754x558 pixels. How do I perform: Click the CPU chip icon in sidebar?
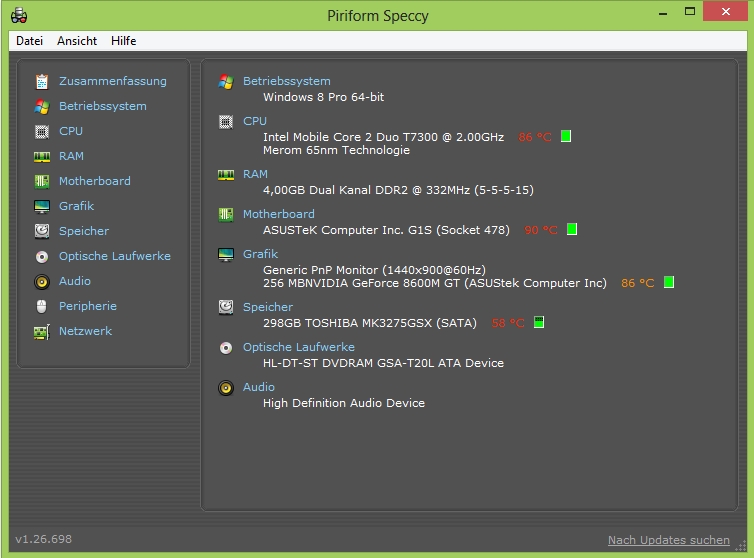pos(42,131)
